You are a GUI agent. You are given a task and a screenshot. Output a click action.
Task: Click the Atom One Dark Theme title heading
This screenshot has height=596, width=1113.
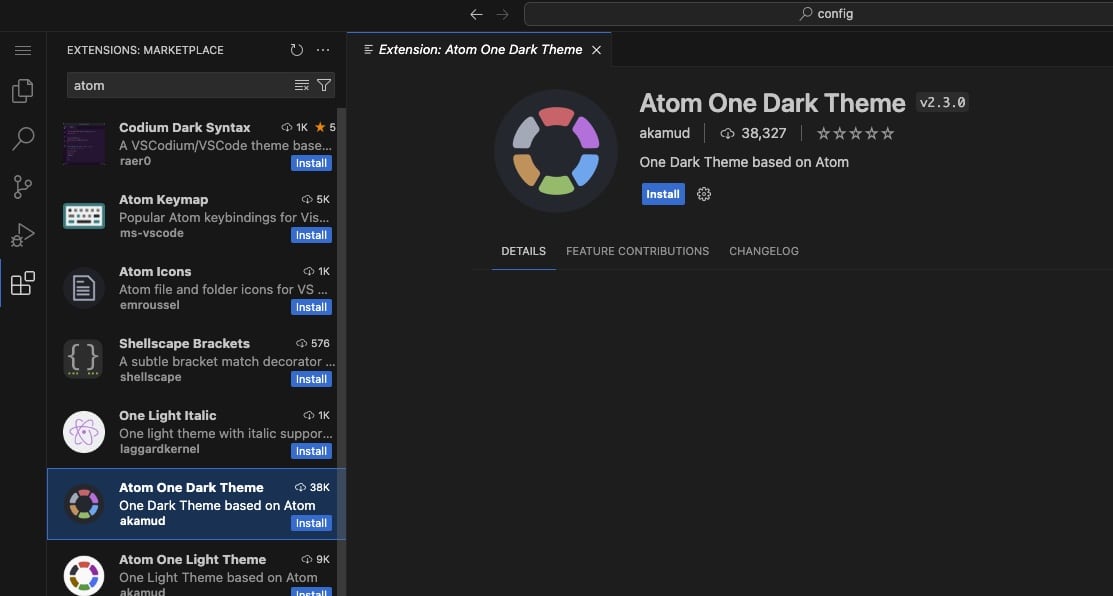click(772, 104)
